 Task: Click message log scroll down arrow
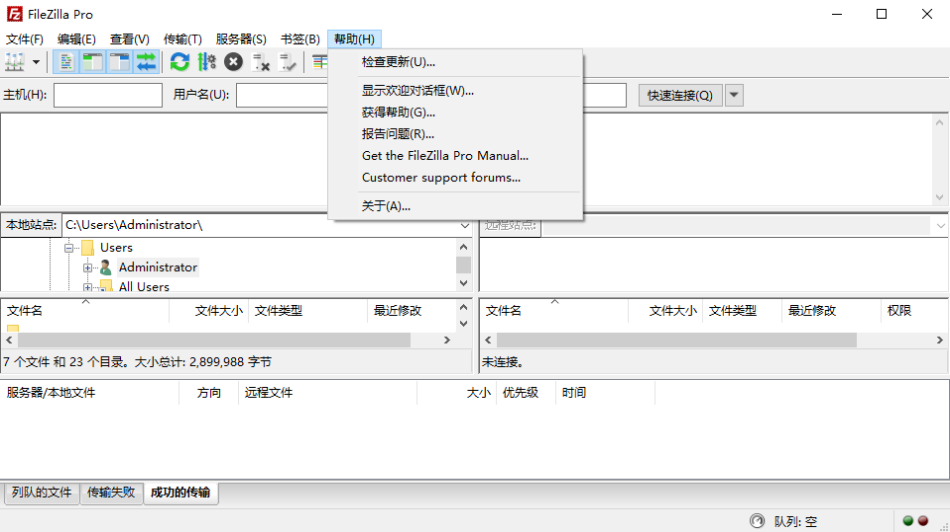[940, 198]
